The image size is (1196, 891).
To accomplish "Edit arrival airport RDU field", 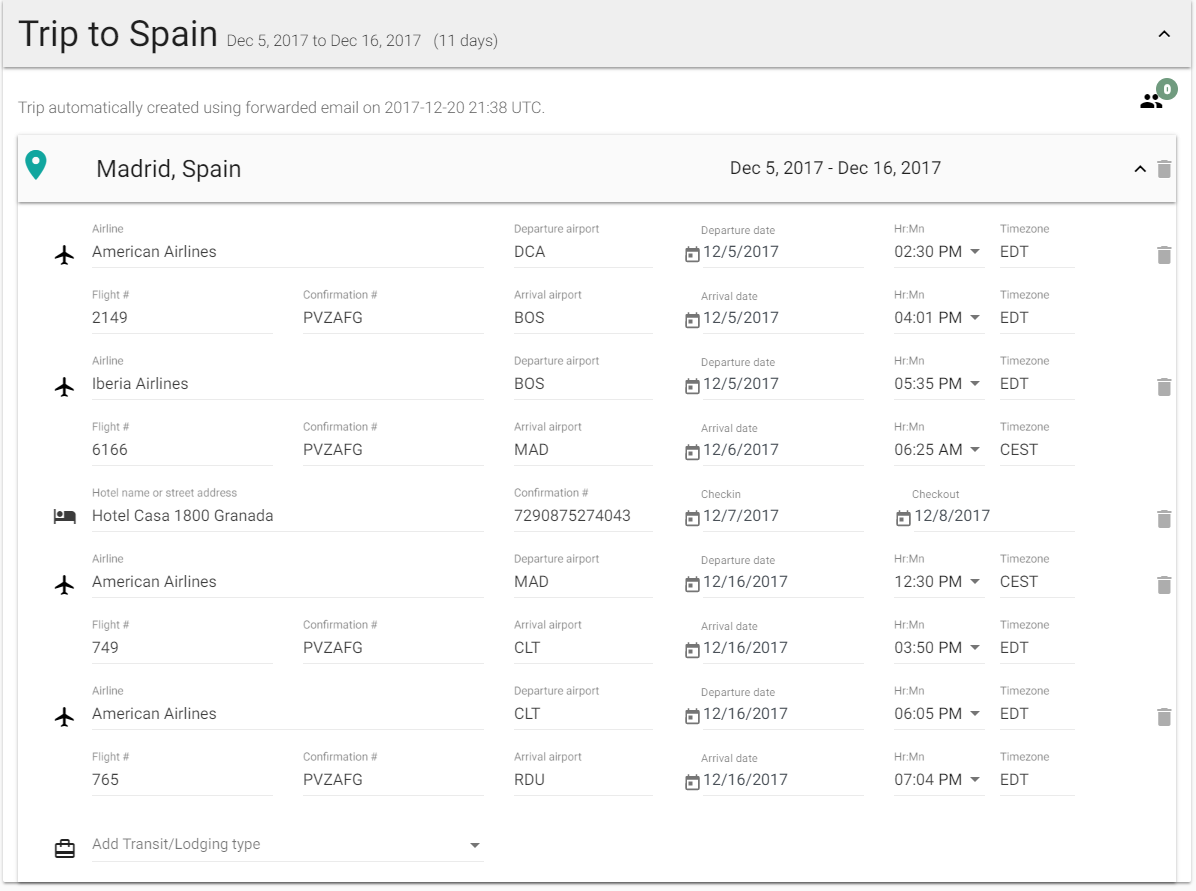I will (x=583, y=780).
